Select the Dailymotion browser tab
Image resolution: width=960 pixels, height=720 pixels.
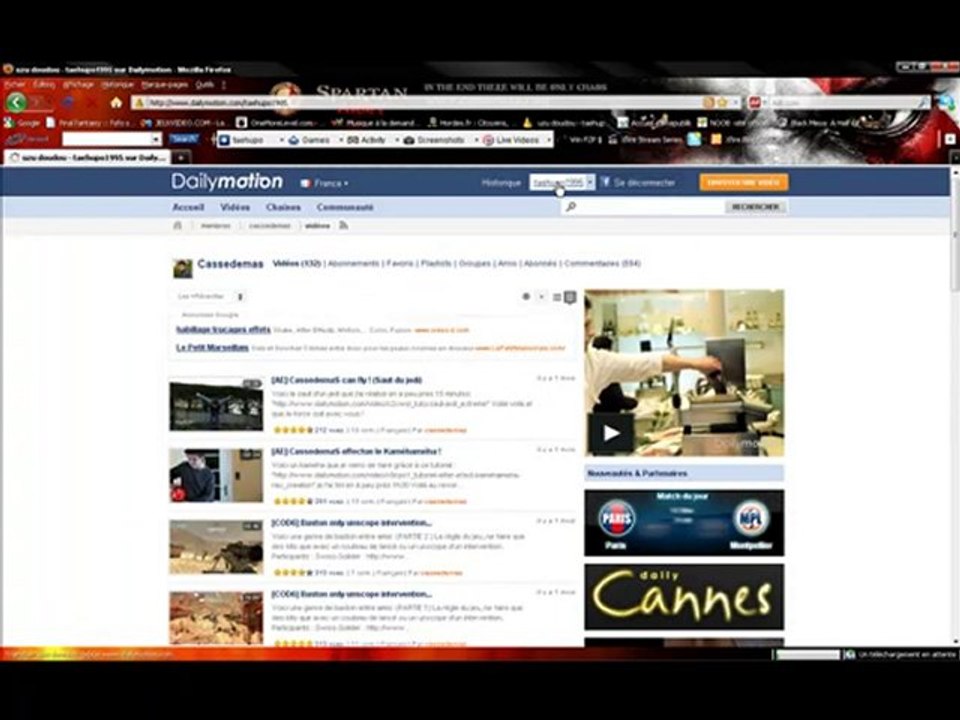88,158
